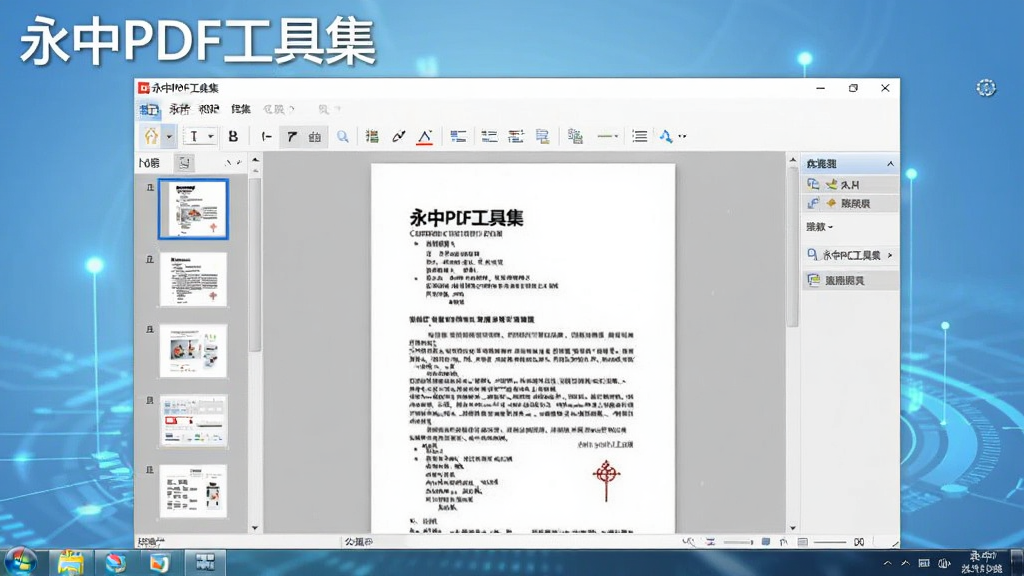Screen dimensions: 1024x576
Task: Open the dropdown arrow beside the Home icon
Action: (169, 136)
